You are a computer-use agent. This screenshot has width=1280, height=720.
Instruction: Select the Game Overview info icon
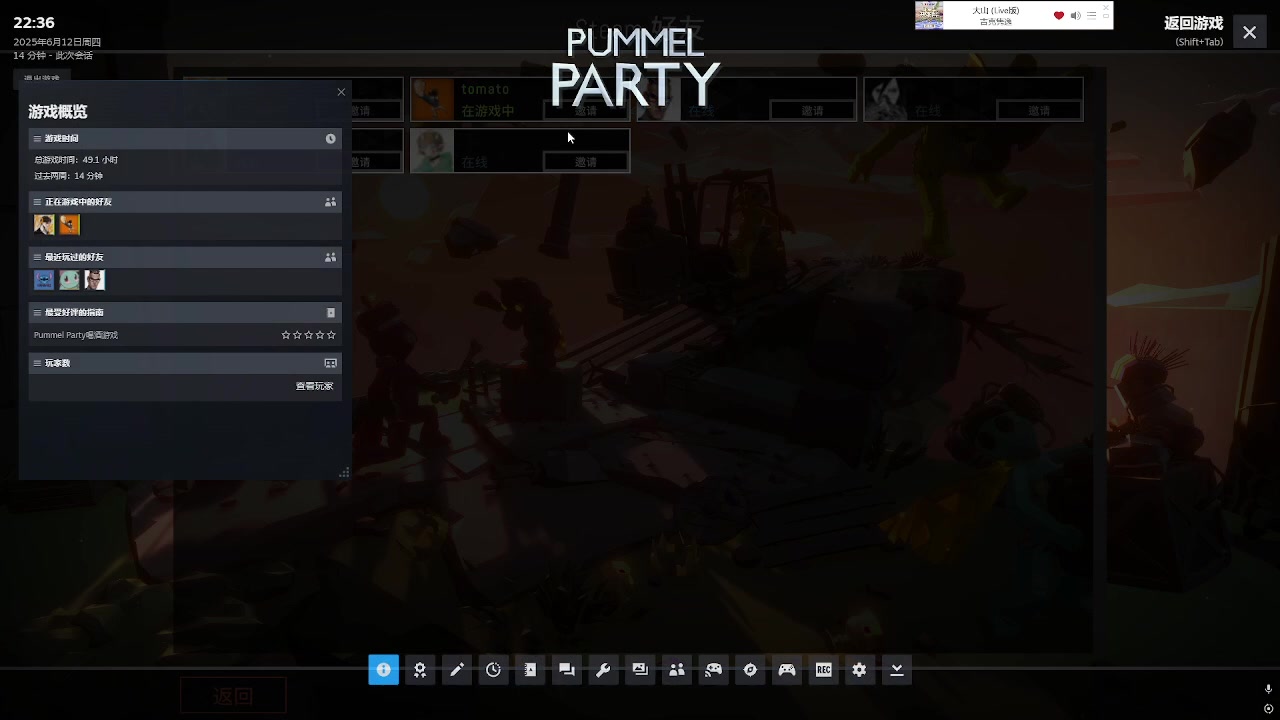pos(383,670)
